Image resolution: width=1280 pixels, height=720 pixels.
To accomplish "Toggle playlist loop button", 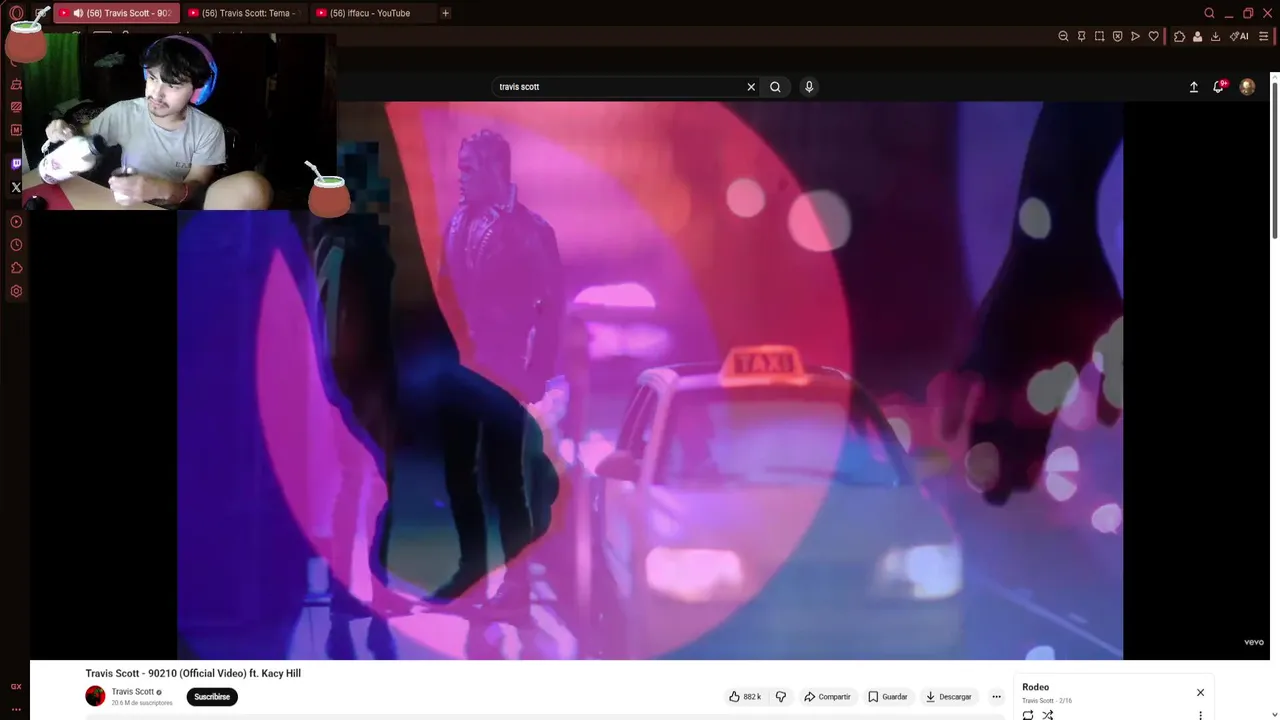I will tap(1028, 715).
